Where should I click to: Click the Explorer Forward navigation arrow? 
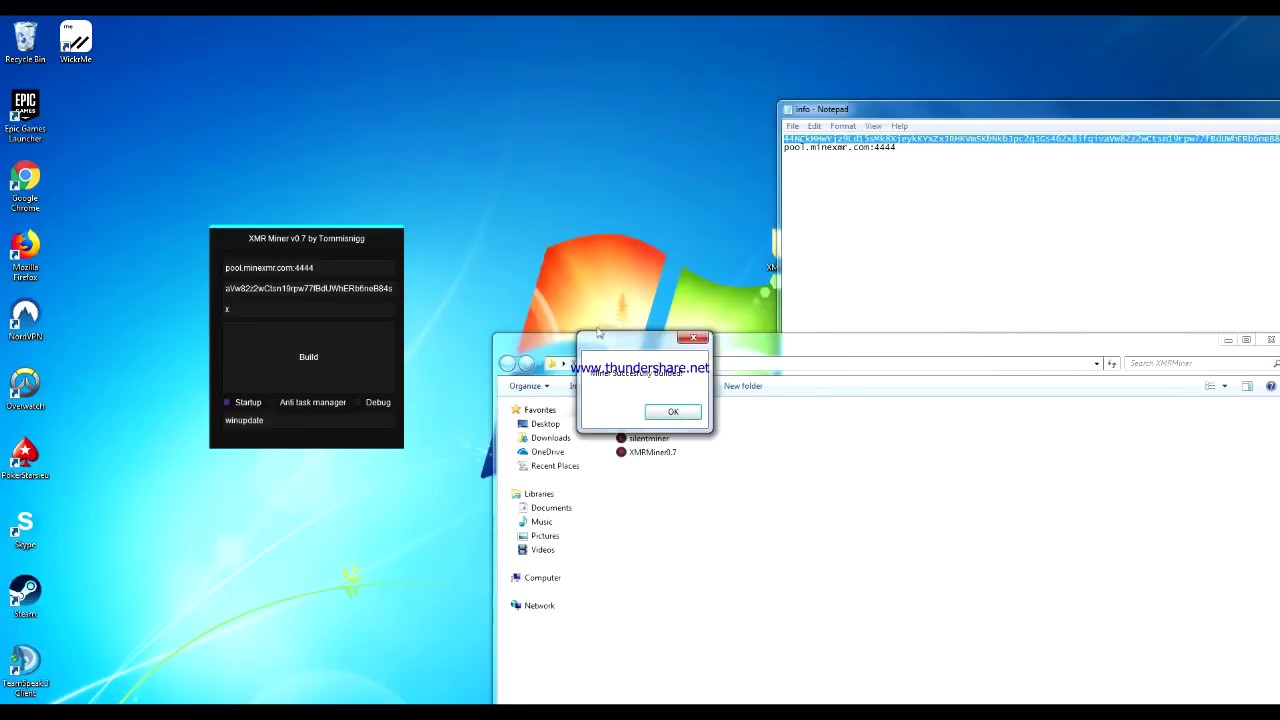528,363
